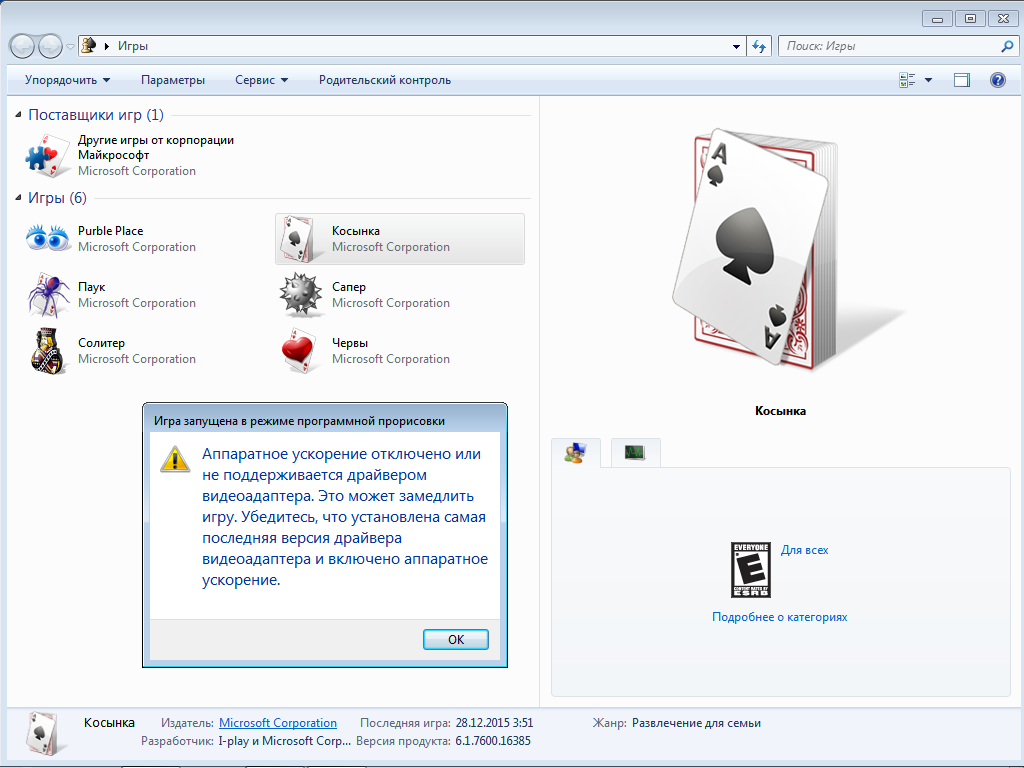
Task: Click the Back navigation arrow
Action: pyautogui.click(x=22, y=46)
